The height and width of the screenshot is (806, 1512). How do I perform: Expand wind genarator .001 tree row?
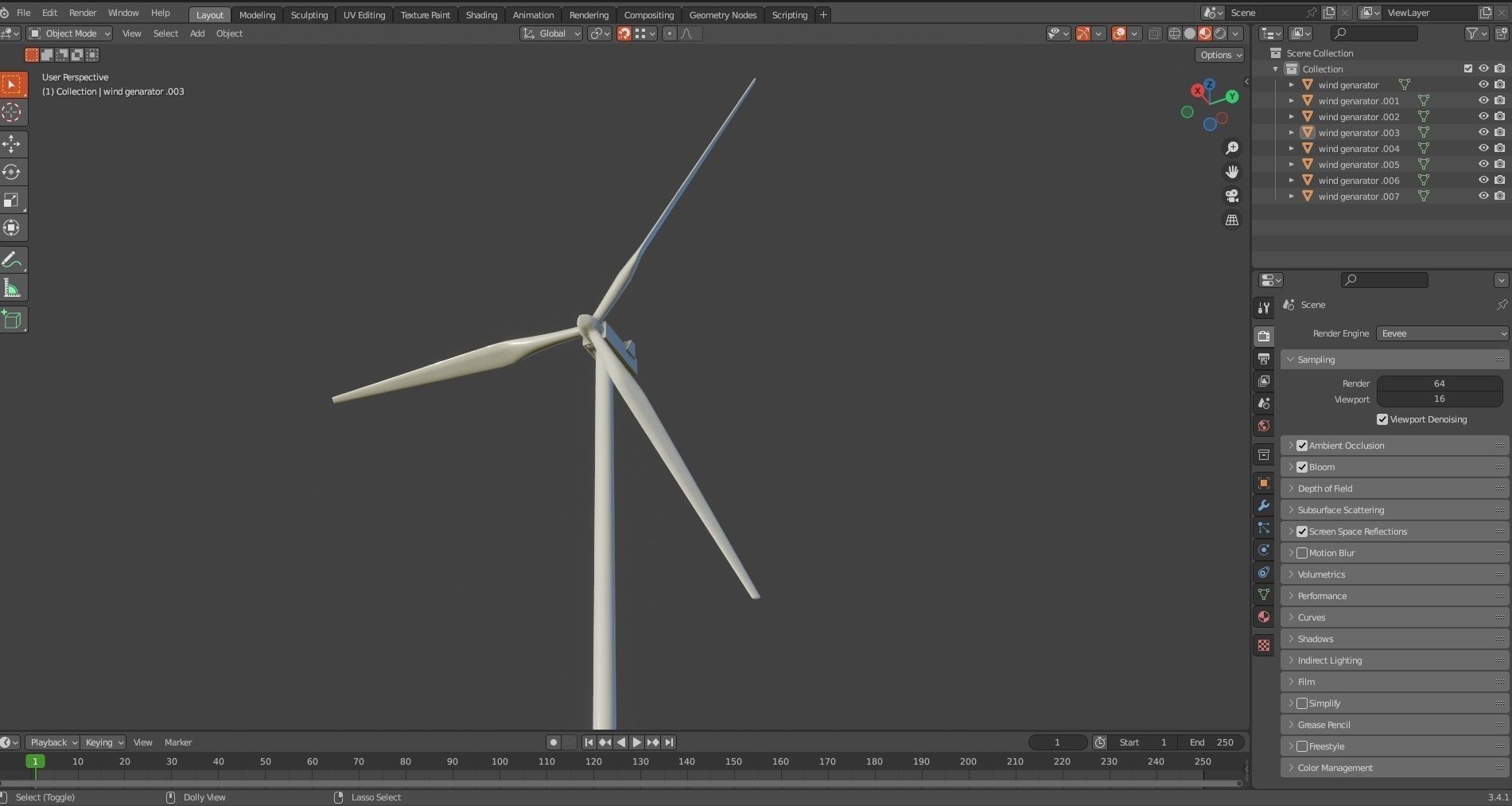tap(1292, 101)
